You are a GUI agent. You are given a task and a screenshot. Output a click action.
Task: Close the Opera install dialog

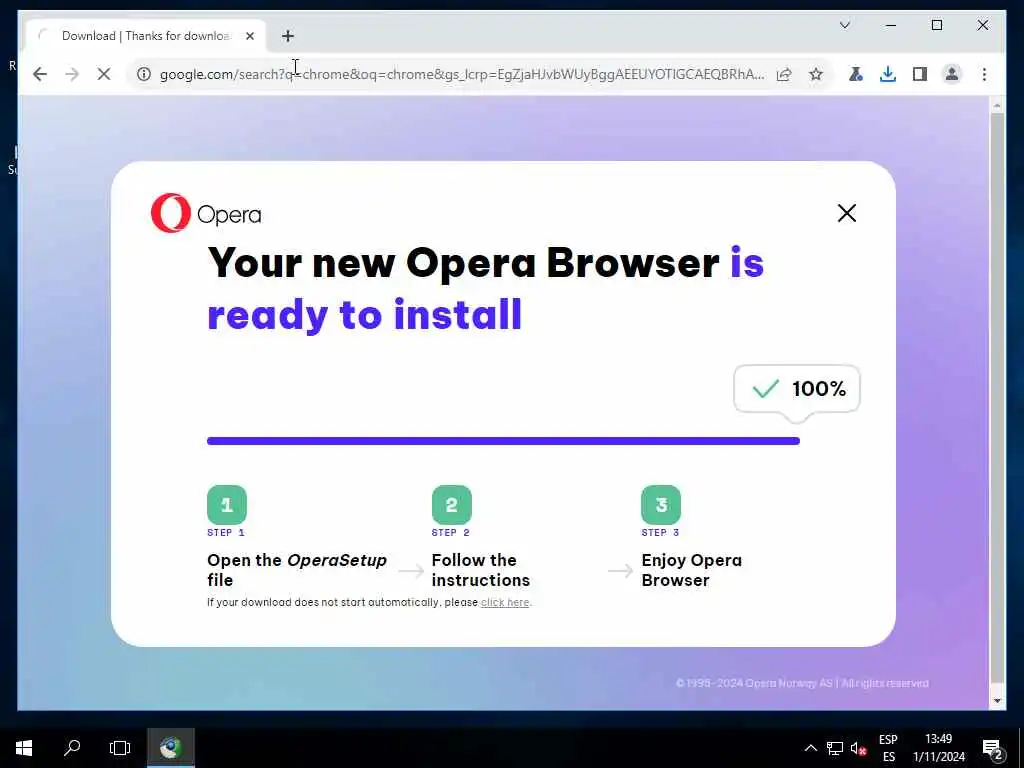(846, 213)
